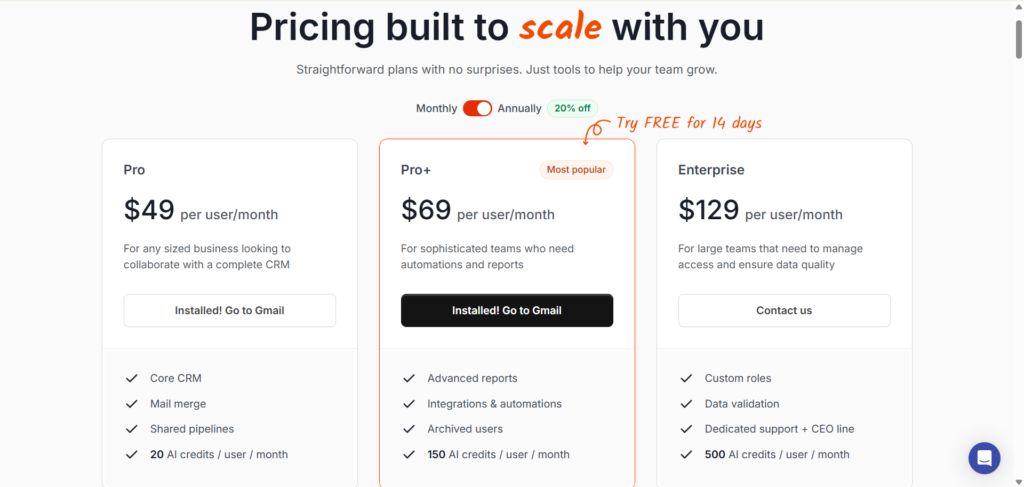The width and height of the screenshot is (1024, 487).
Task: Click the Enterprise plan title
Action: click(x=711, y=170)
